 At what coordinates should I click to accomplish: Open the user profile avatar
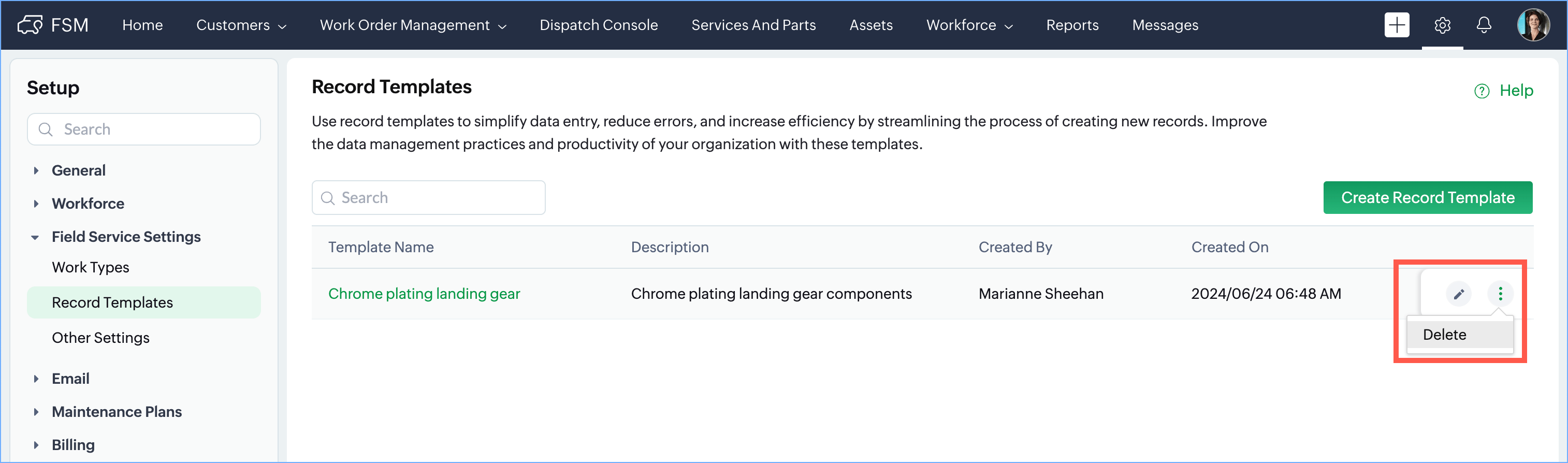1533,25
